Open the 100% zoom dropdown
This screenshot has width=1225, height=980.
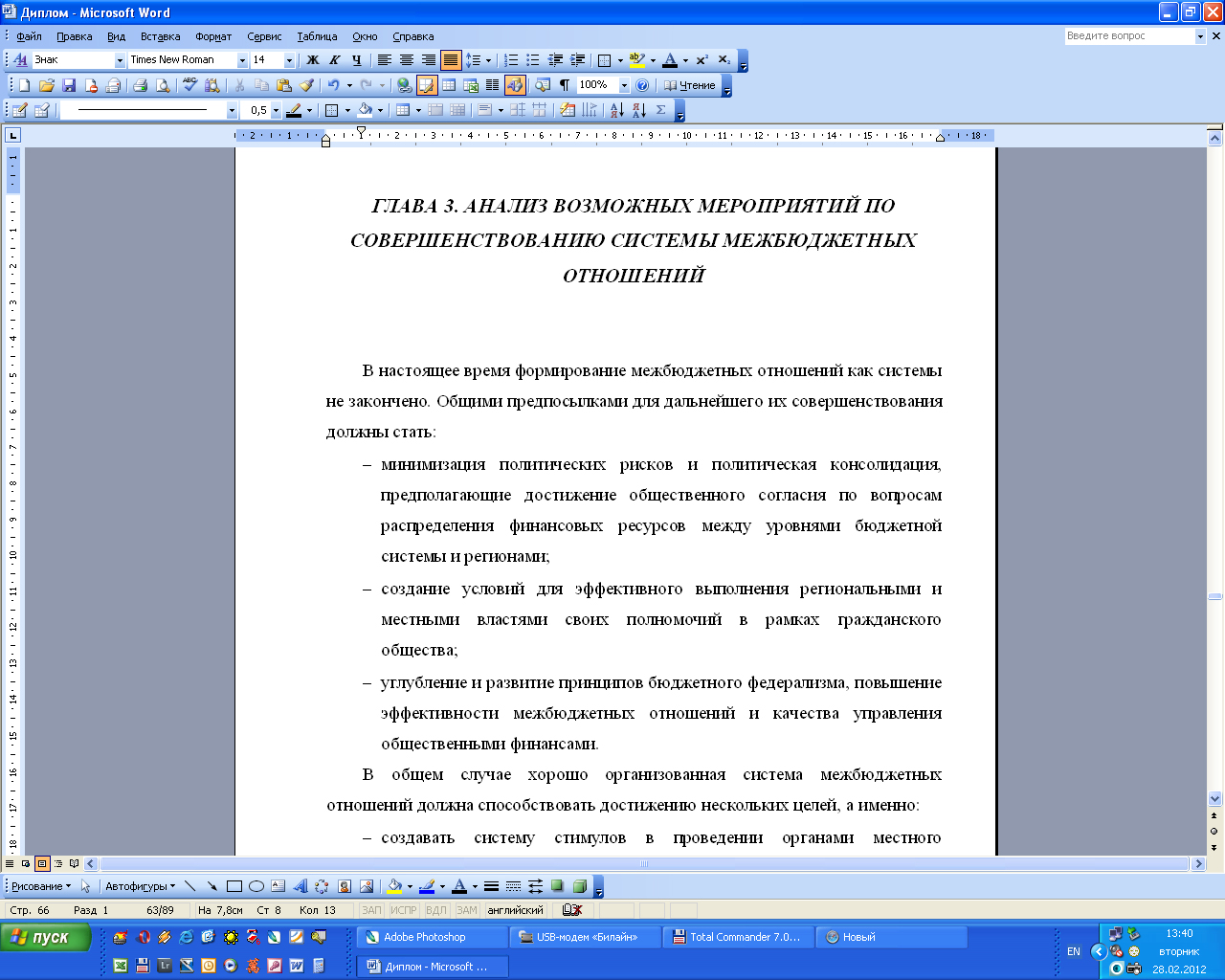pyautogui.click(x=624, y=85)
